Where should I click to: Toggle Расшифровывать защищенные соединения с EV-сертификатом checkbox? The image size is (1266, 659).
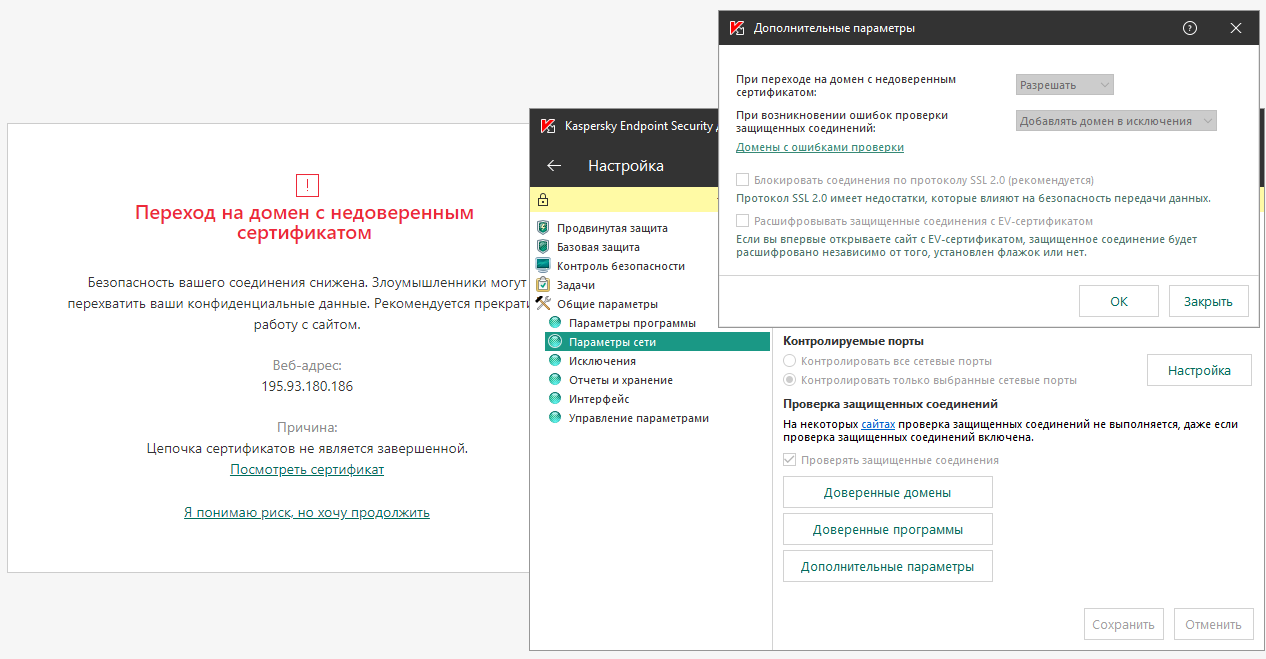point(743,221)
